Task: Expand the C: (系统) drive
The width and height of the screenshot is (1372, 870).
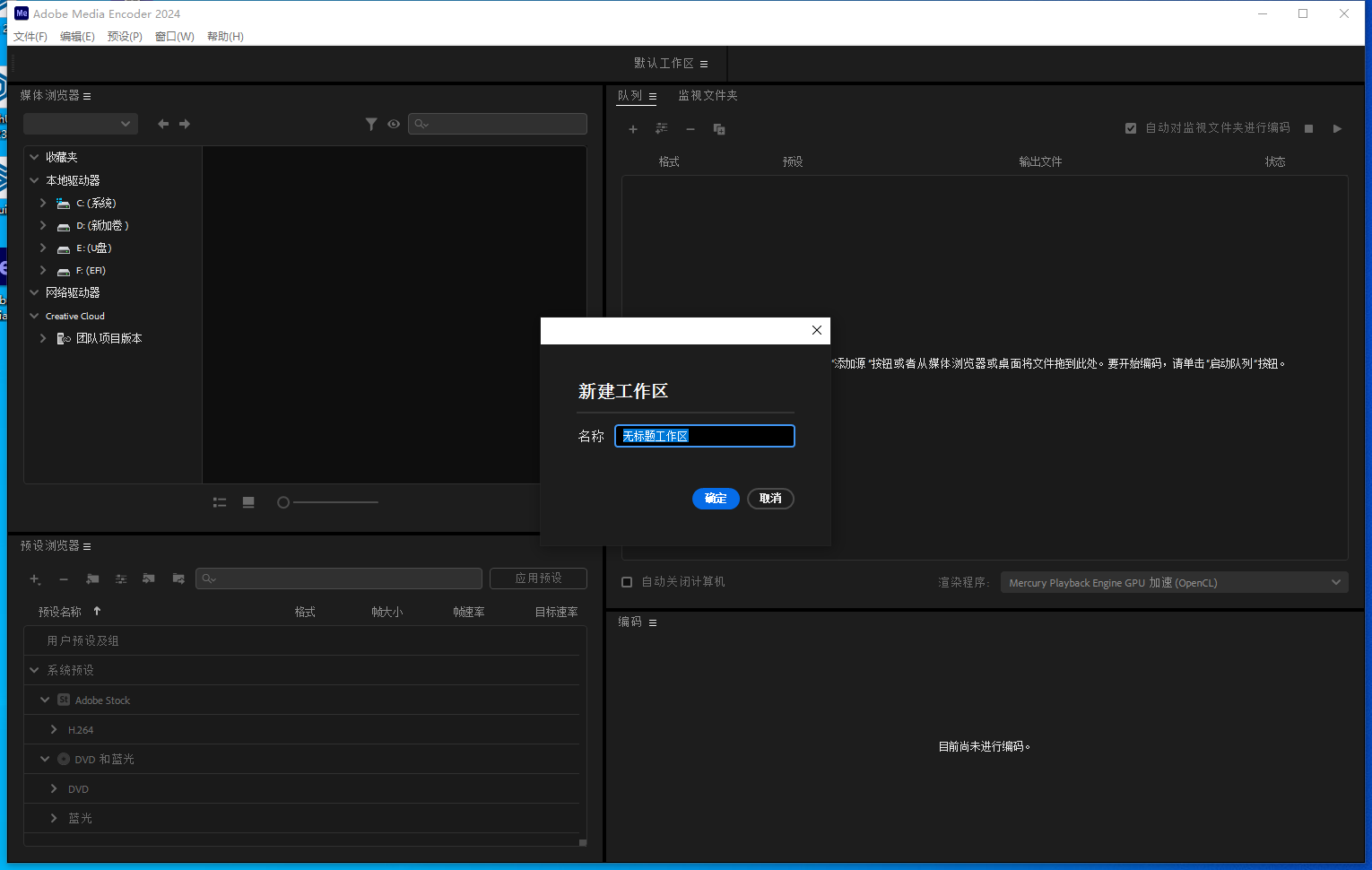Action: [43, 203]
